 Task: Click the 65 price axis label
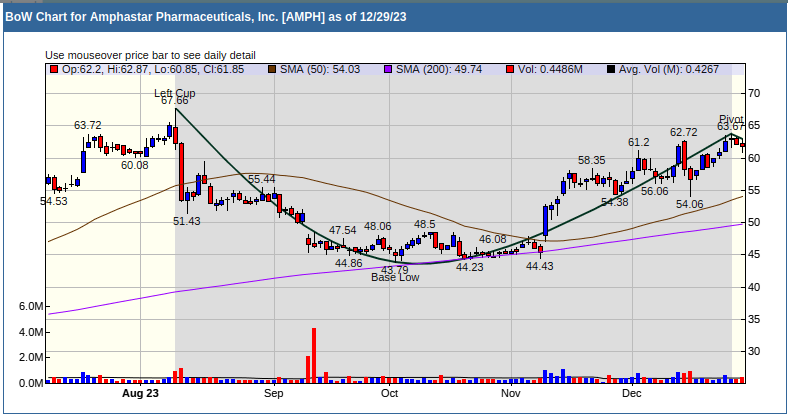click(754, 126)
